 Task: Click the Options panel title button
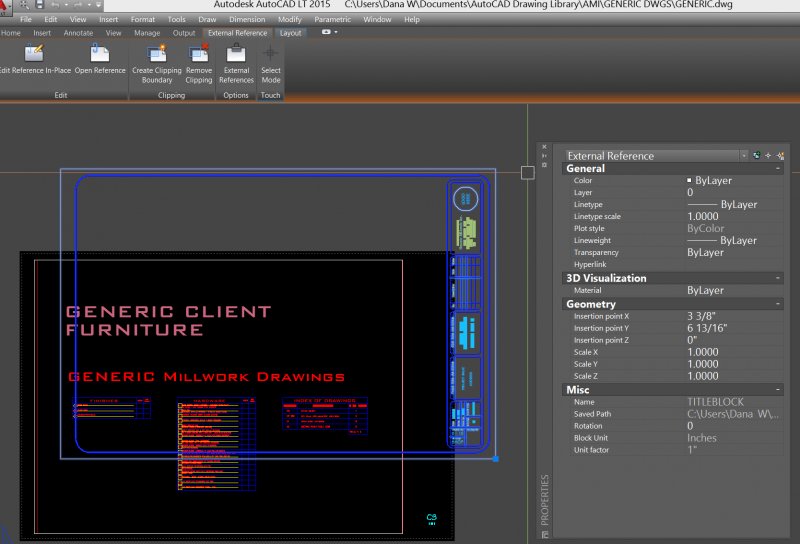(x=236, y=95)
